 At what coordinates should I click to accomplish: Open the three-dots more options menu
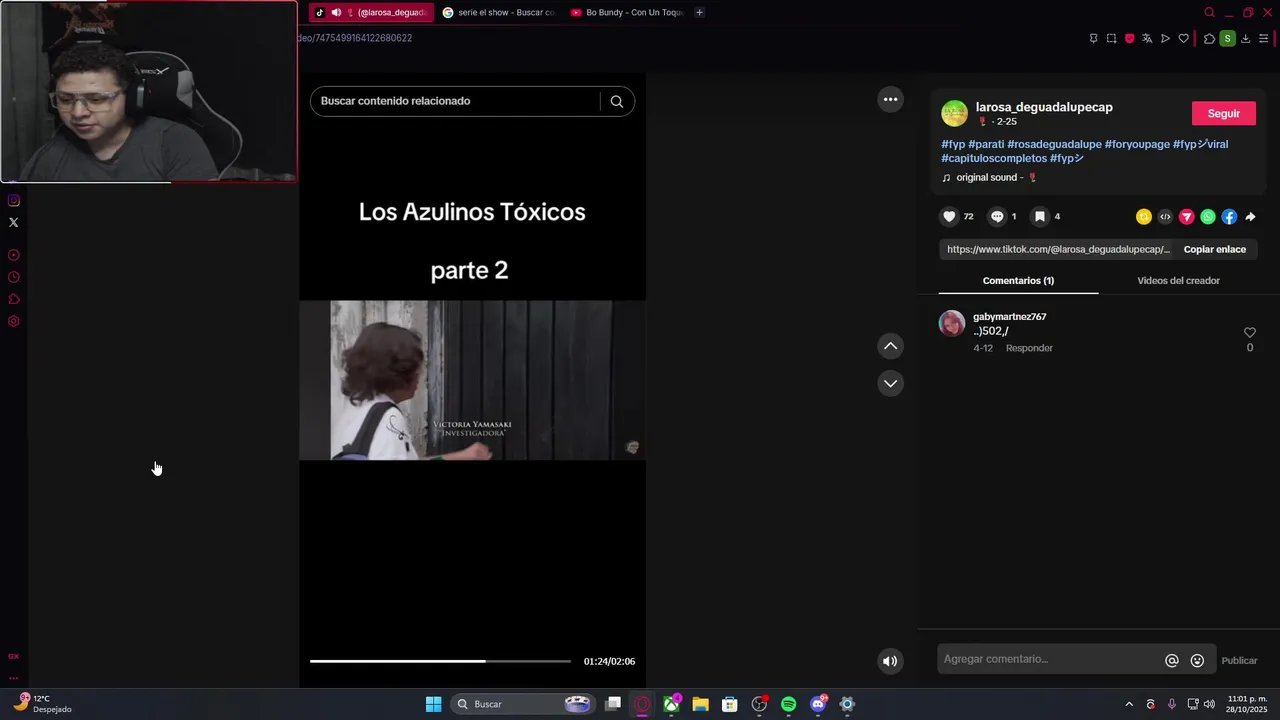[890, 99]
